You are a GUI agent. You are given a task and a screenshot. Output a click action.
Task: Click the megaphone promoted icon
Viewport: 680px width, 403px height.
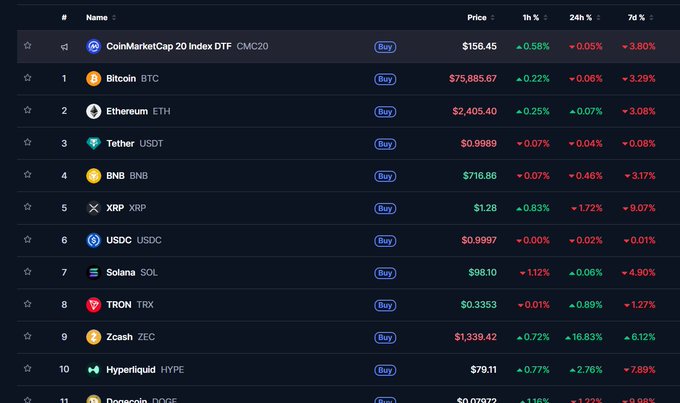[64, 47]
